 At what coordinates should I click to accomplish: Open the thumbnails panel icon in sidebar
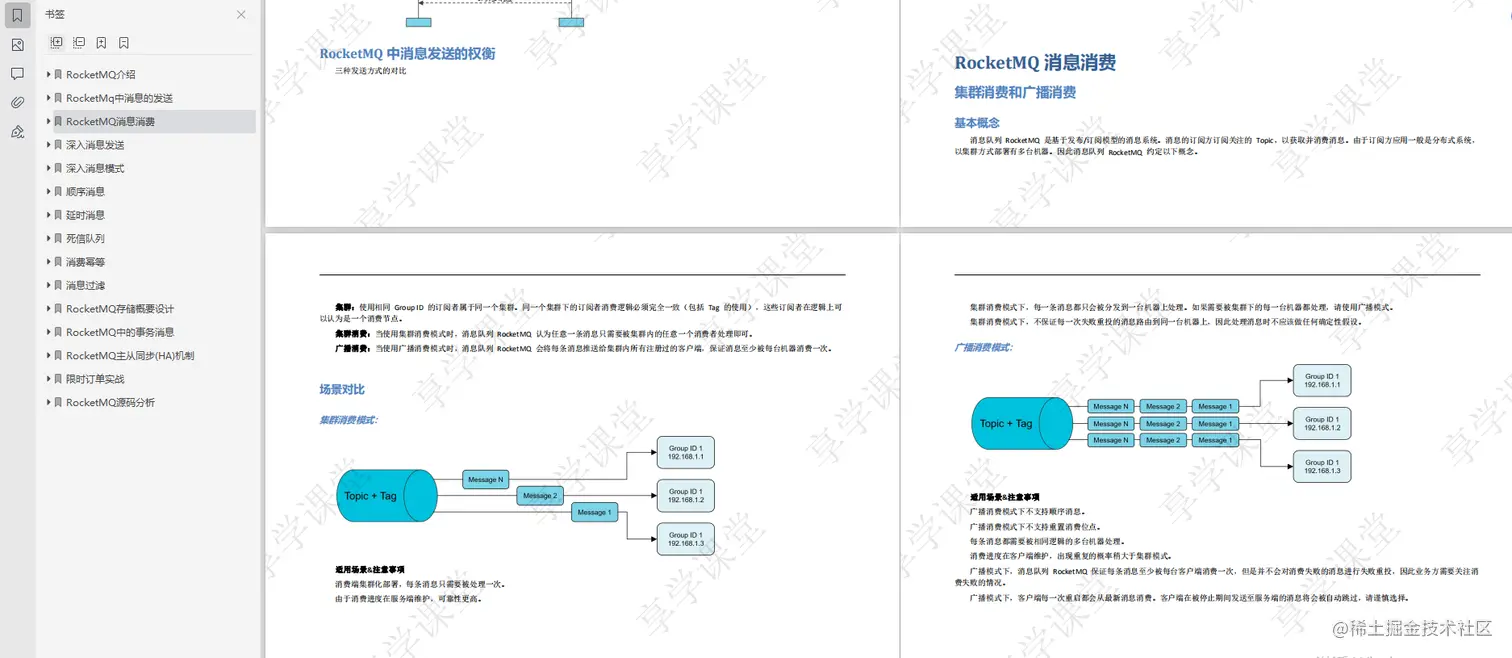point(17,45)
